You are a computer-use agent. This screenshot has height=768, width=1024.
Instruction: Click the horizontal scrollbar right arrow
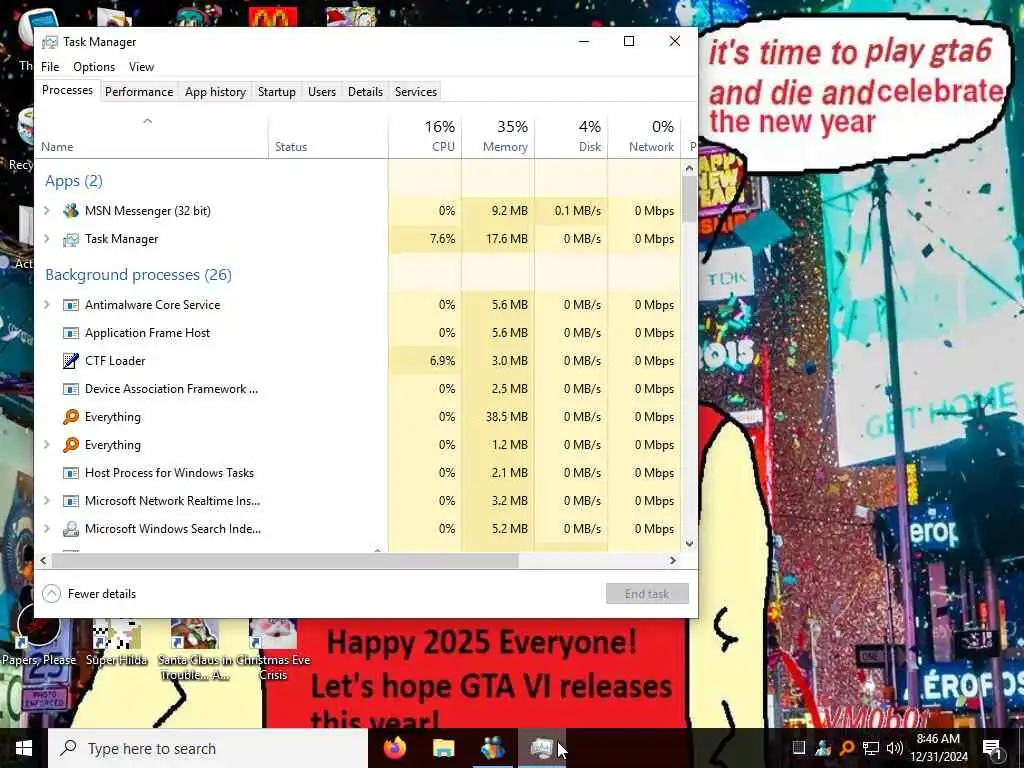click(x=673, y=560)
